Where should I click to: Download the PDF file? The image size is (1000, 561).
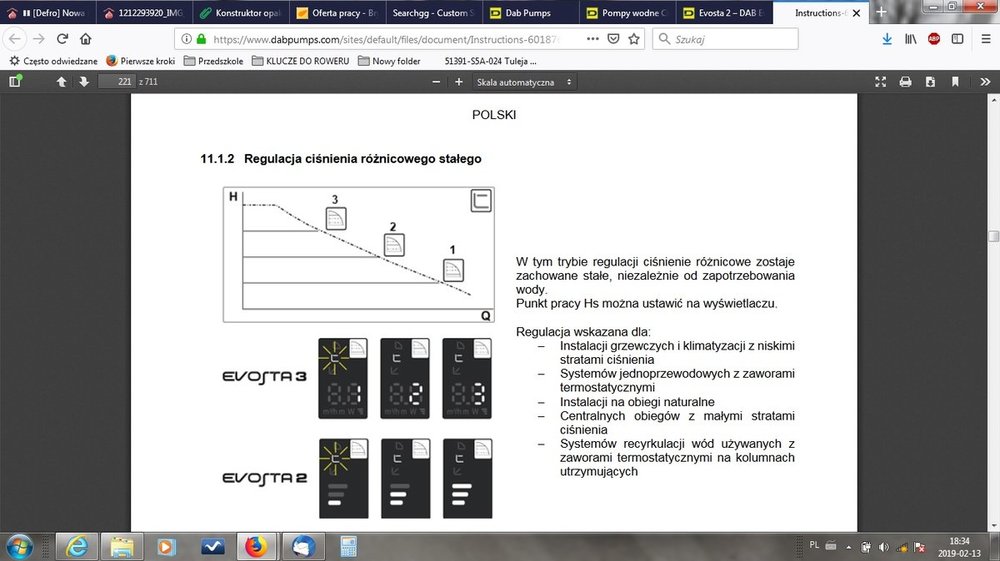coord(930,82)
